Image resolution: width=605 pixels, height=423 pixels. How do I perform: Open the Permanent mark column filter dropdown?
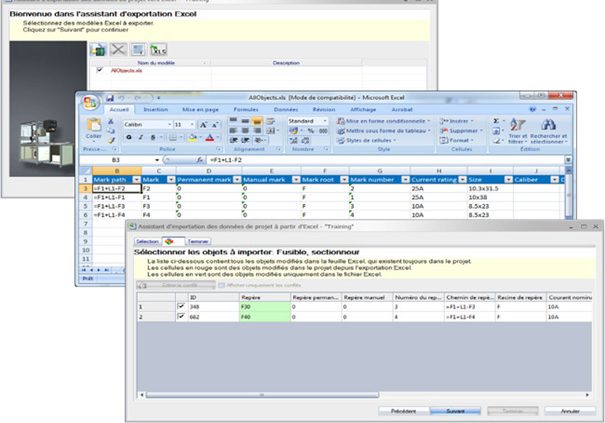[237, 180]
